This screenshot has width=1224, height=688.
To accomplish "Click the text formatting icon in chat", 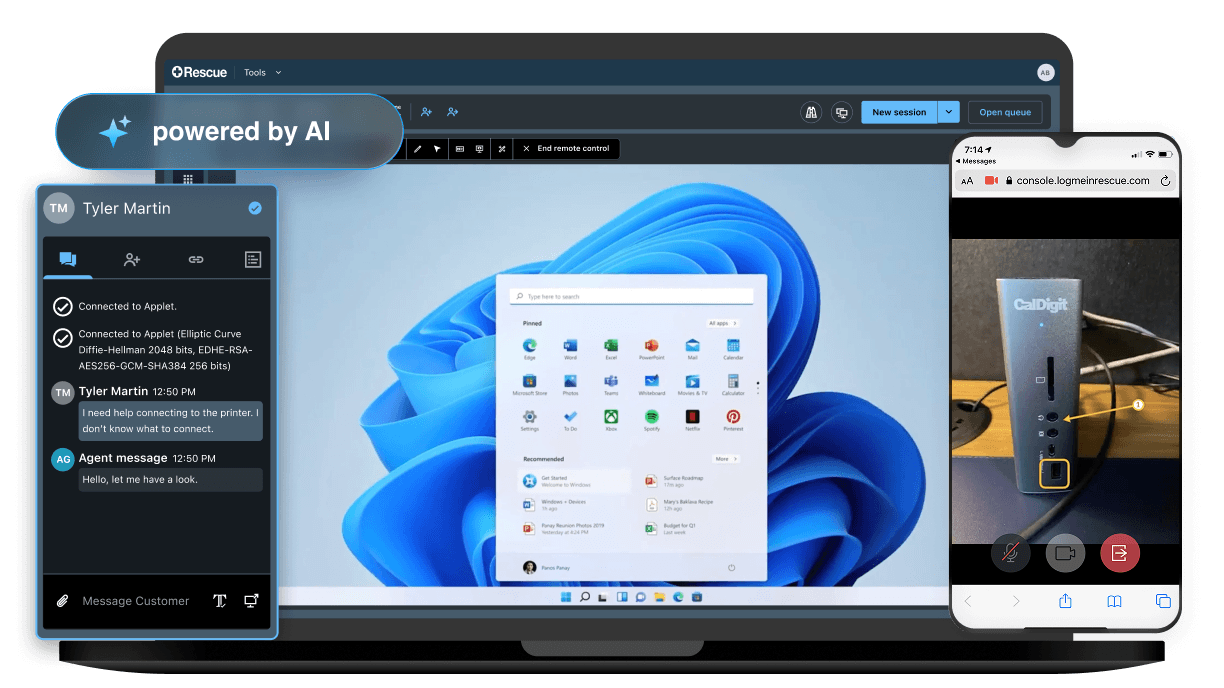I will coord(220,601).
